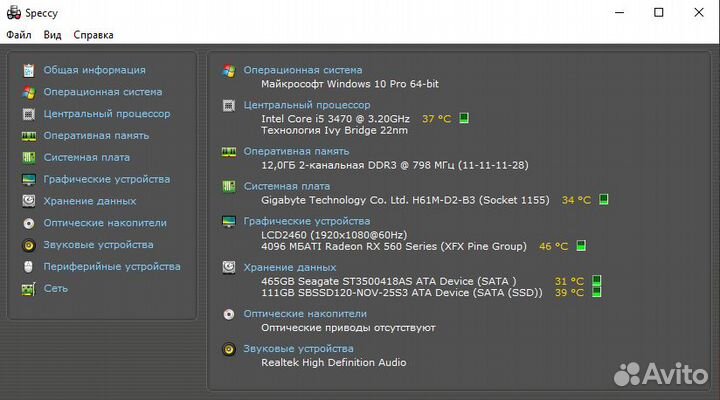Click the motherboard temperature indicator next to 34 °C
This screenshot has width=720, height=400.
coord(603,199)
